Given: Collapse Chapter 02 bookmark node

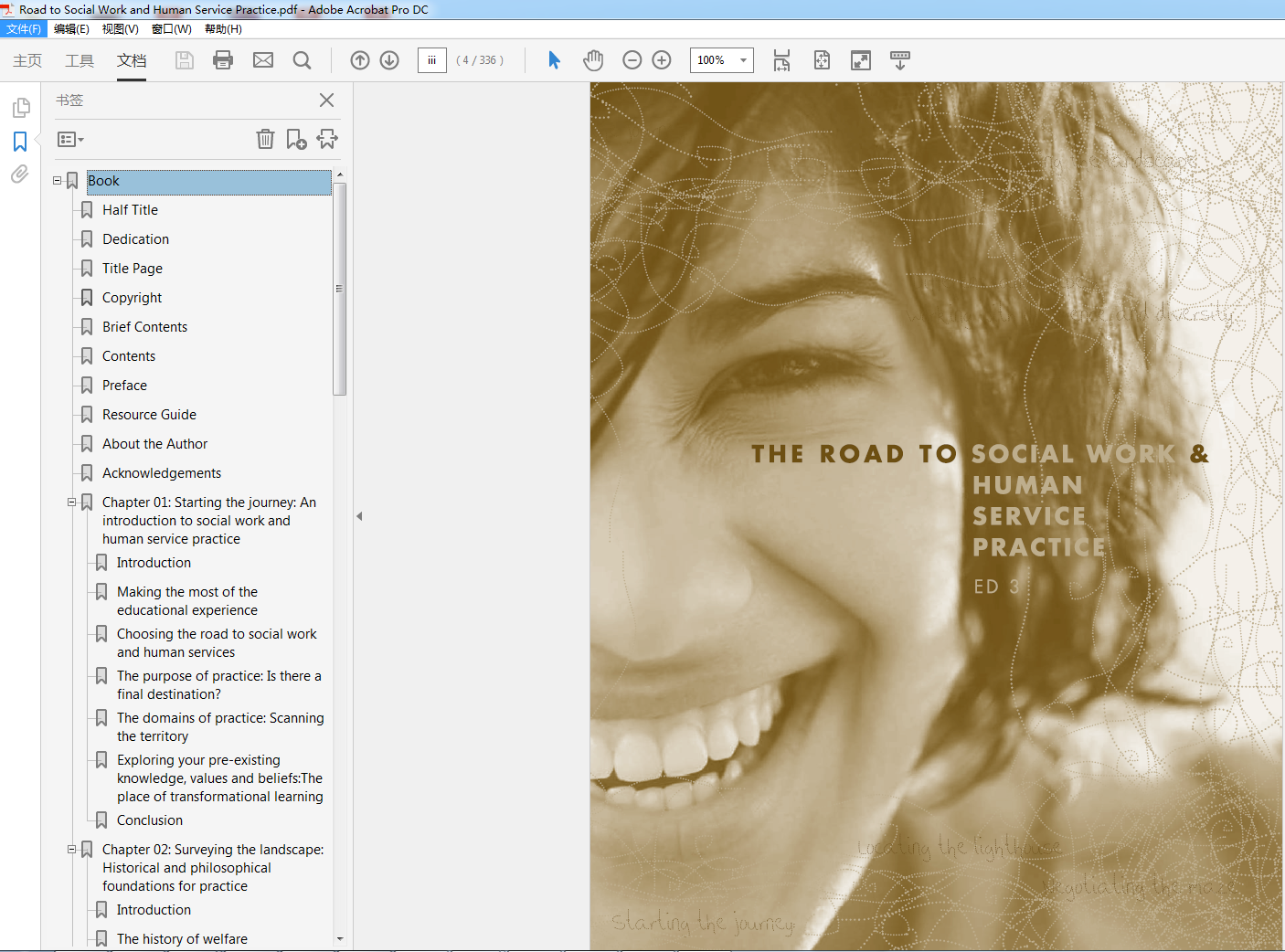Looking at the screenshot, I should tap(71, 850).
